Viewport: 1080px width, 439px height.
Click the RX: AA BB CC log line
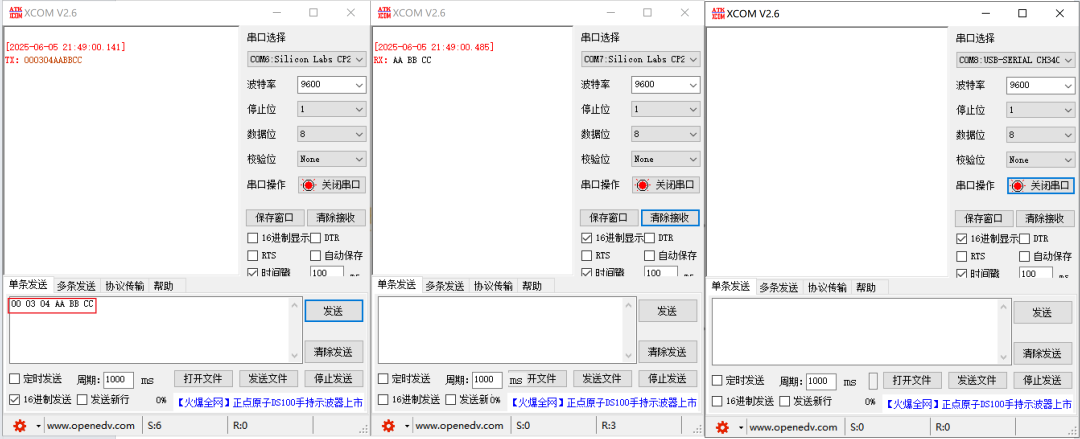pos(403,60)
